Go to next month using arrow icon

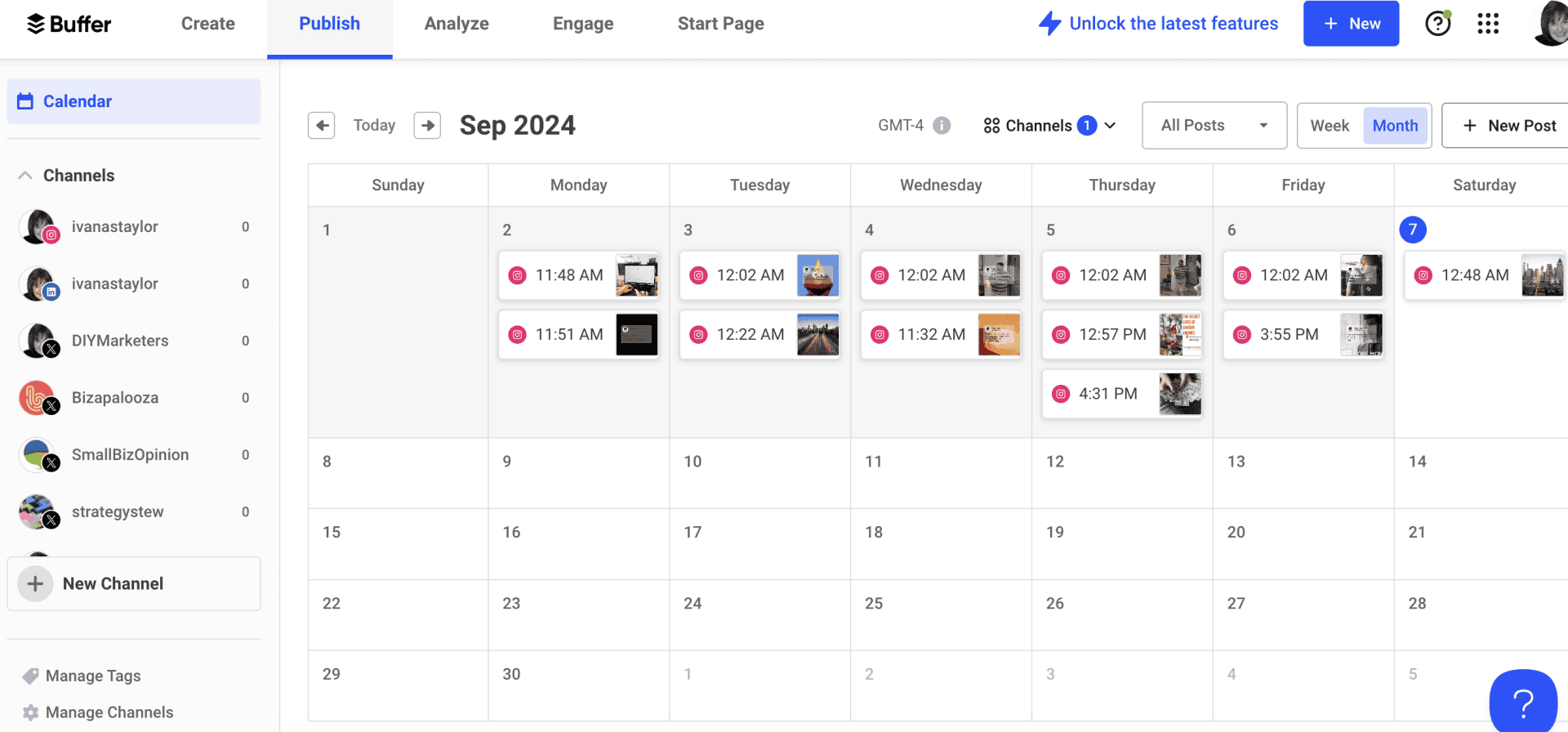(x=427, y=125)
